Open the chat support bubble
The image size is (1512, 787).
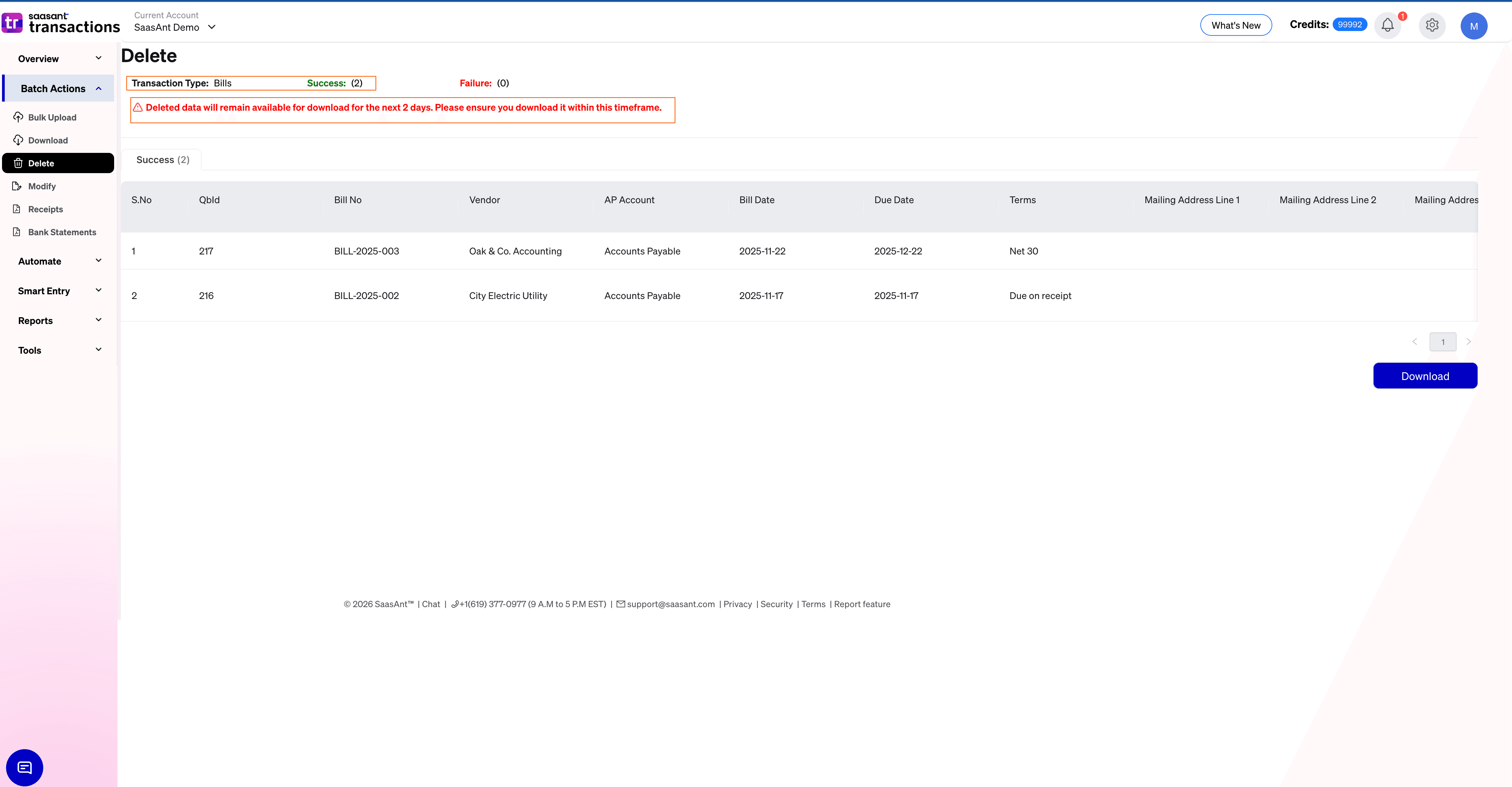[x=25, y=767]
